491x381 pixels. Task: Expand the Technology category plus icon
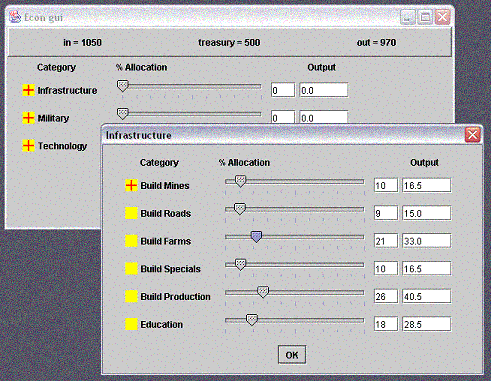coord(28,145)
